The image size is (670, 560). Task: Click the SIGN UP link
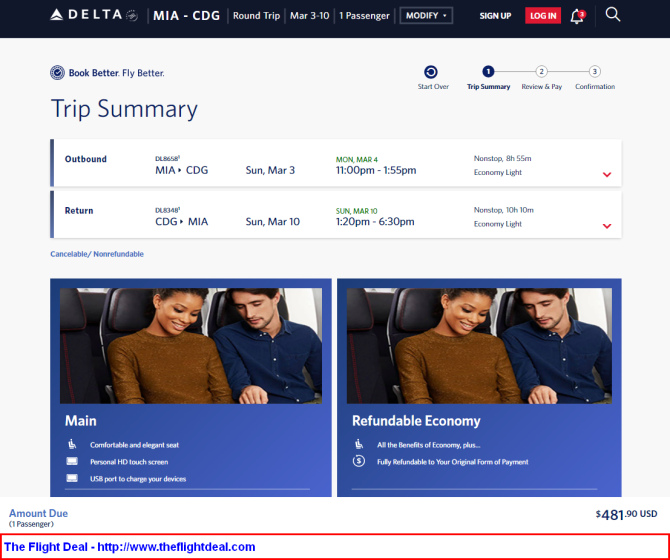[x=495, y=16]
